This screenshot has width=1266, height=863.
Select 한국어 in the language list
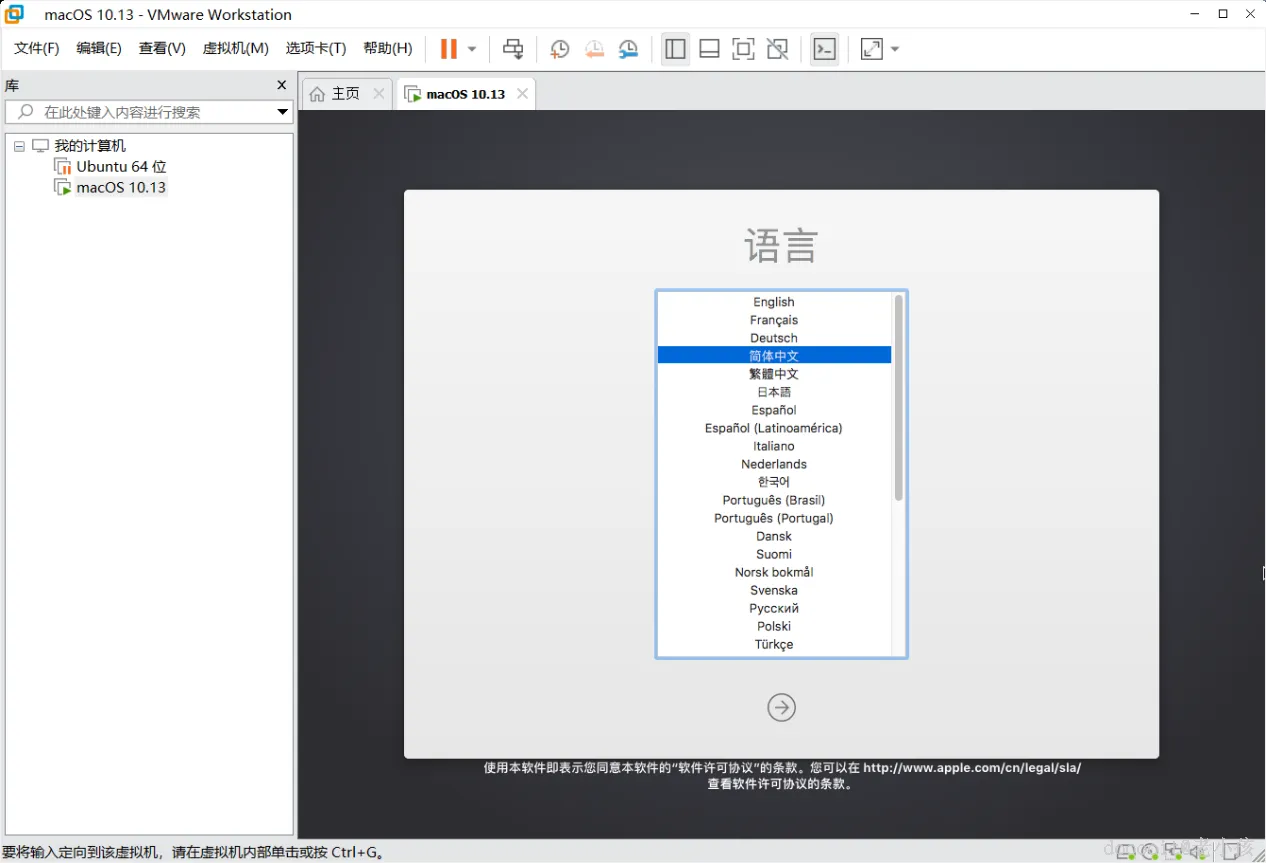(x=774, y=482)
